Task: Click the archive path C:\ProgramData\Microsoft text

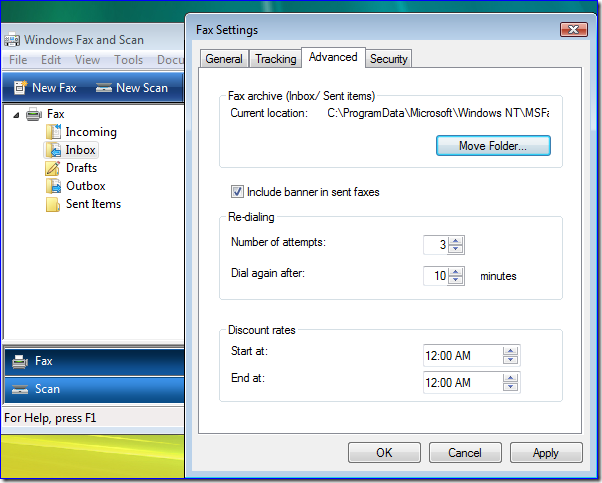Action: (438, 113)
